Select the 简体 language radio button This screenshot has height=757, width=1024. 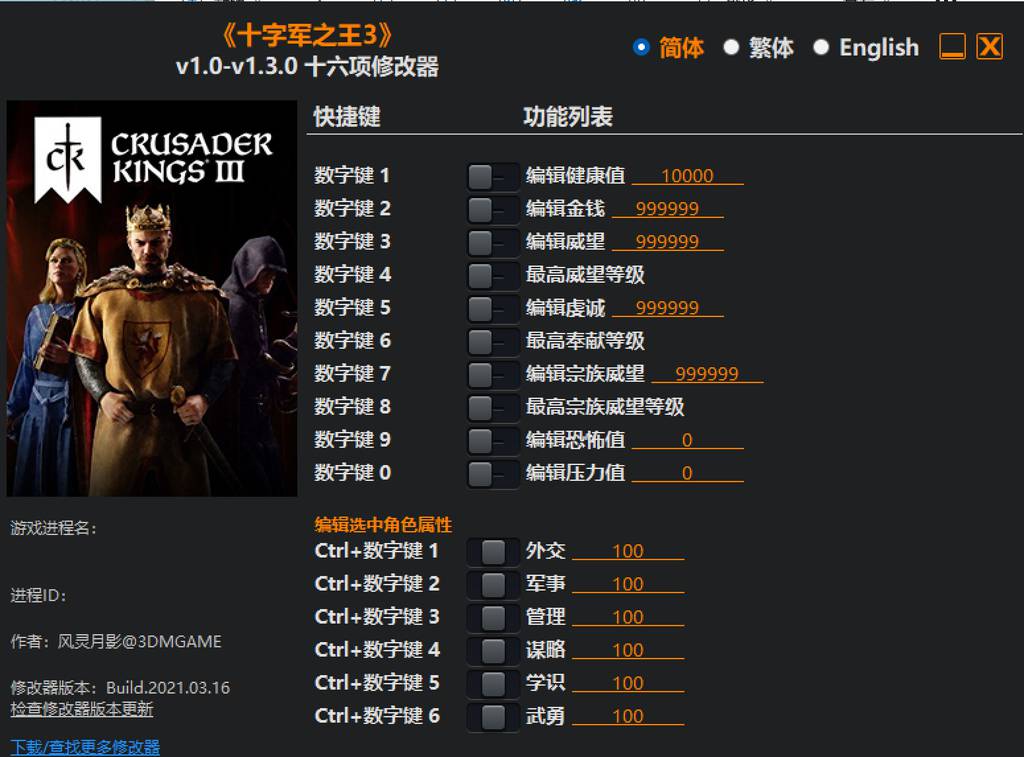point(641,47)
